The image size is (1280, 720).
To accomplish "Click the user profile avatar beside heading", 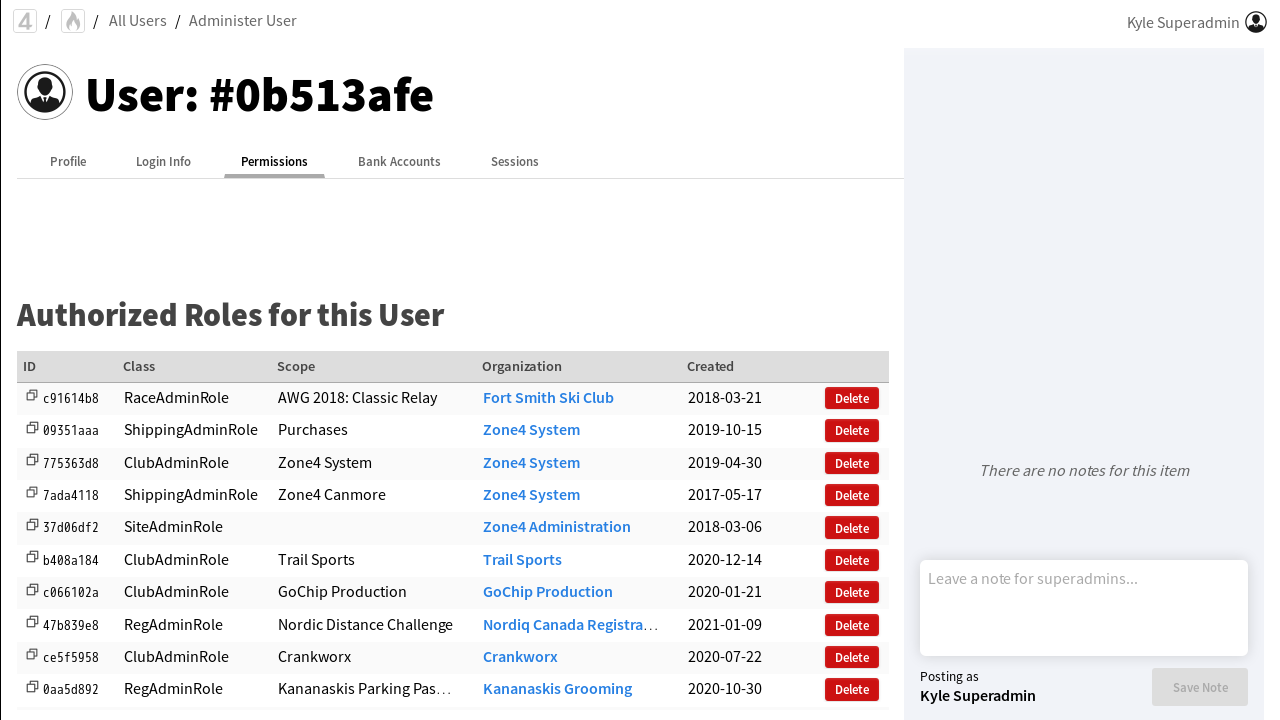I will (45, 92).
